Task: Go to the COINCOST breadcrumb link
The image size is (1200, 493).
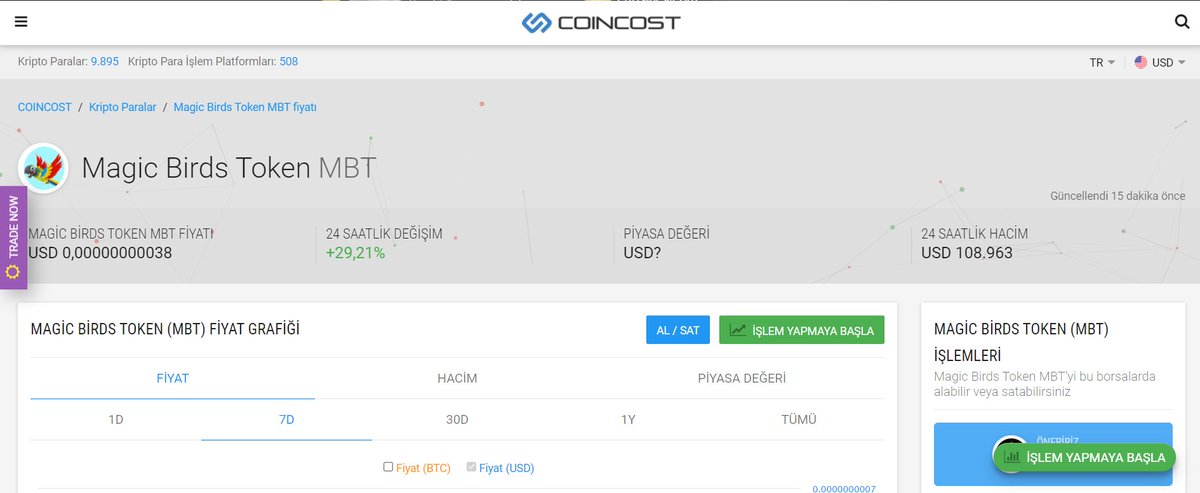Action: [x=45, y=107]
